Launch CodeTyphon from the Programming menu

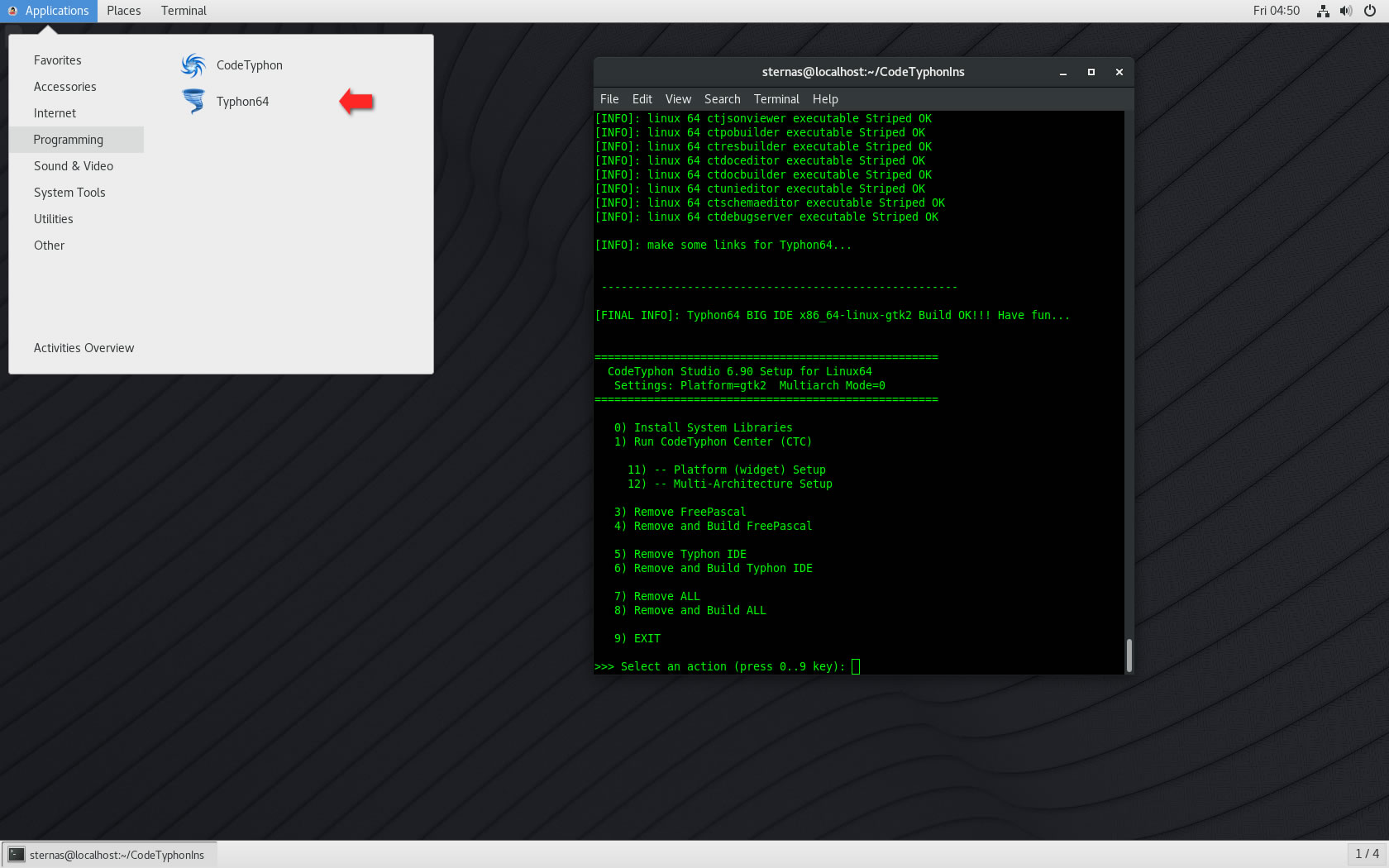pyautogui.click(x=249, y=65)
